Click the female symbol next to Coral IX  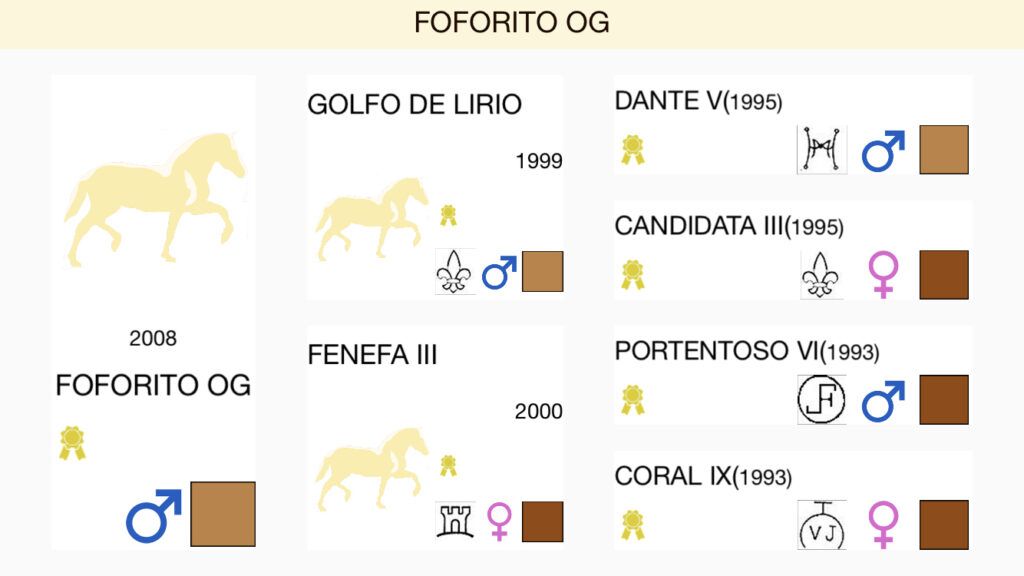884,524
